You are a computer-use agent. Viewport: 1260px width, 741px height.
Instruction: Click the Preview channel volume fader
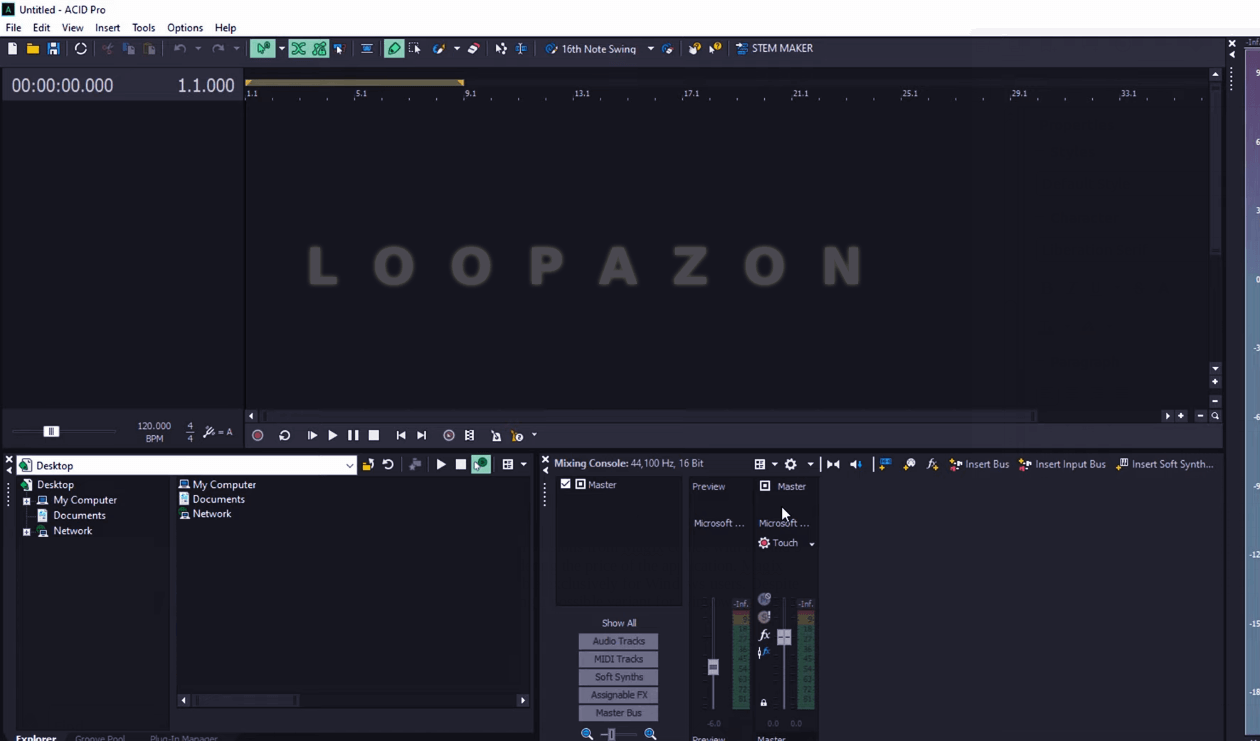713,667
